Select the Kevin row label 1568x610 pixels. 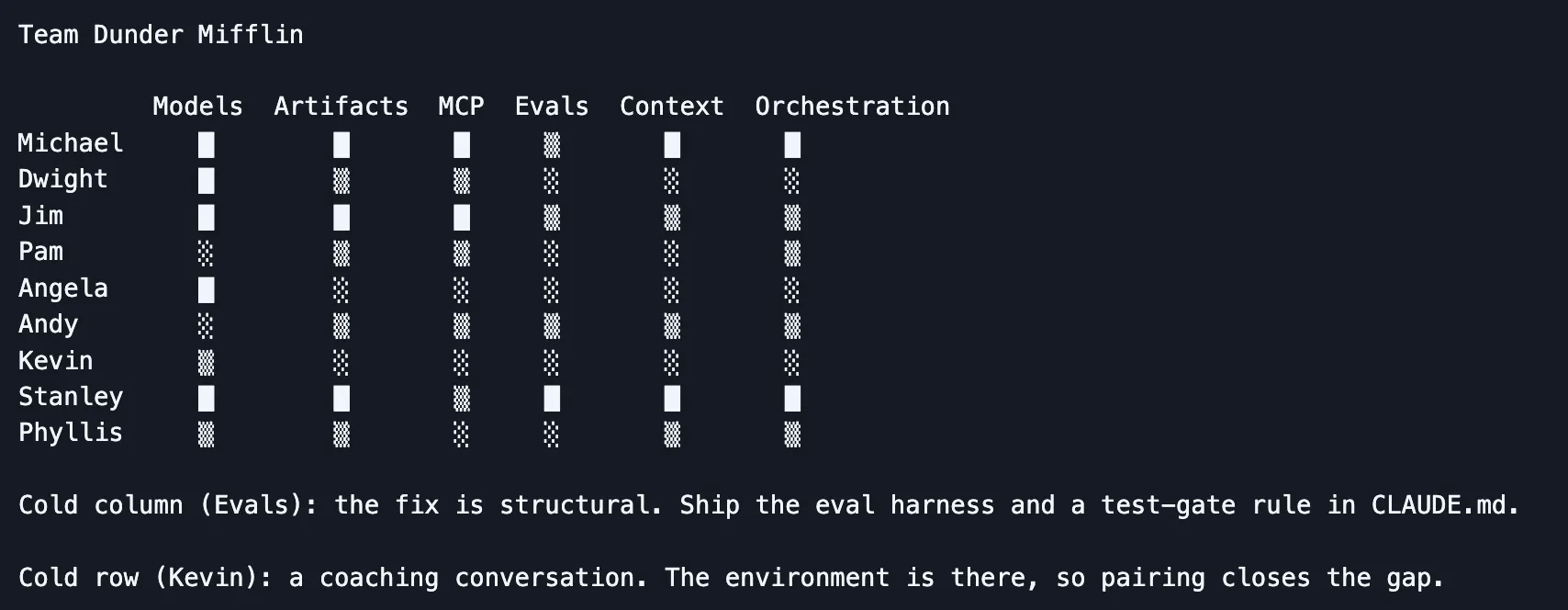click(56, 361)
